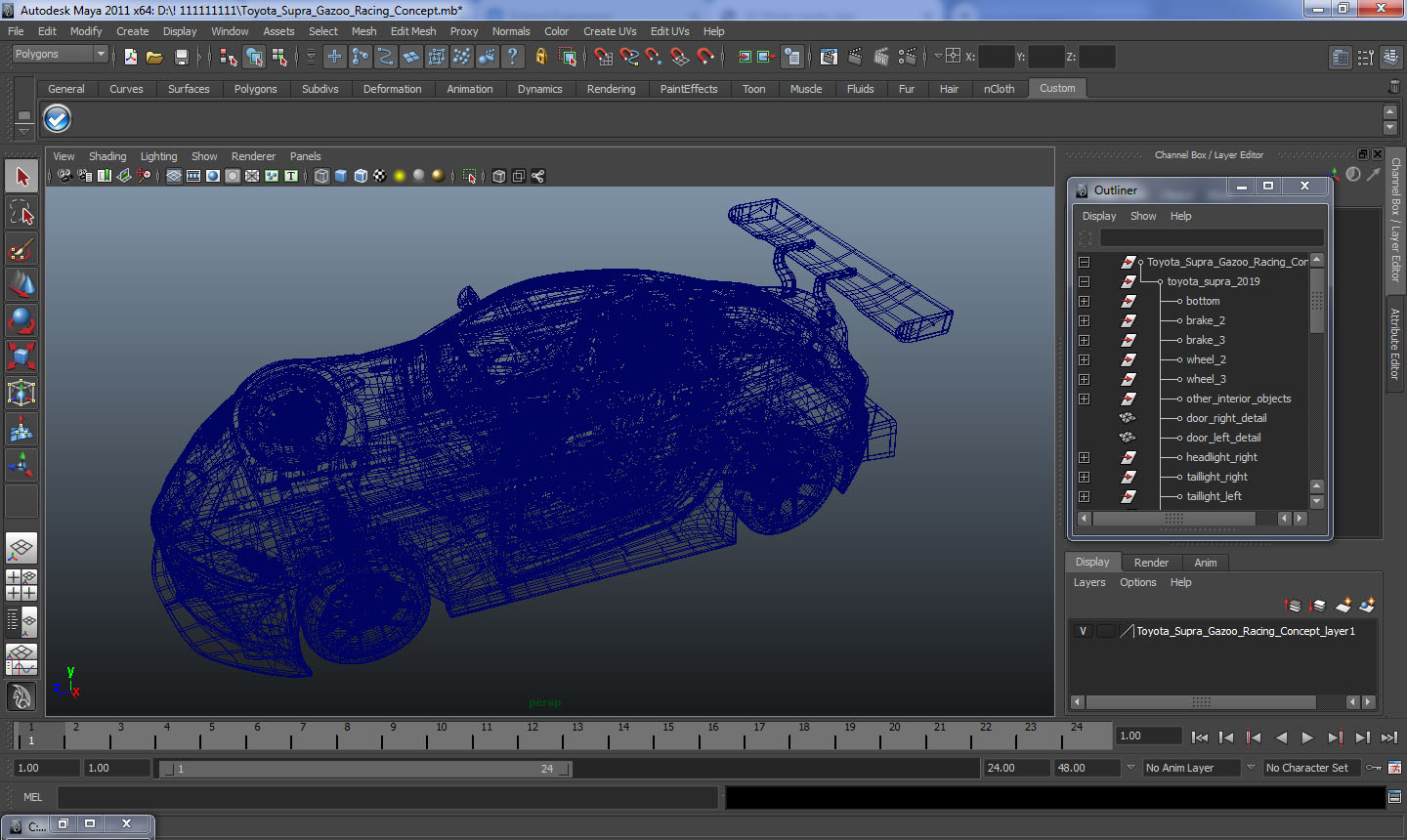Open Outliner Show menu
Viewport: 1407px width, 840px height.
tap(1143, 216)
